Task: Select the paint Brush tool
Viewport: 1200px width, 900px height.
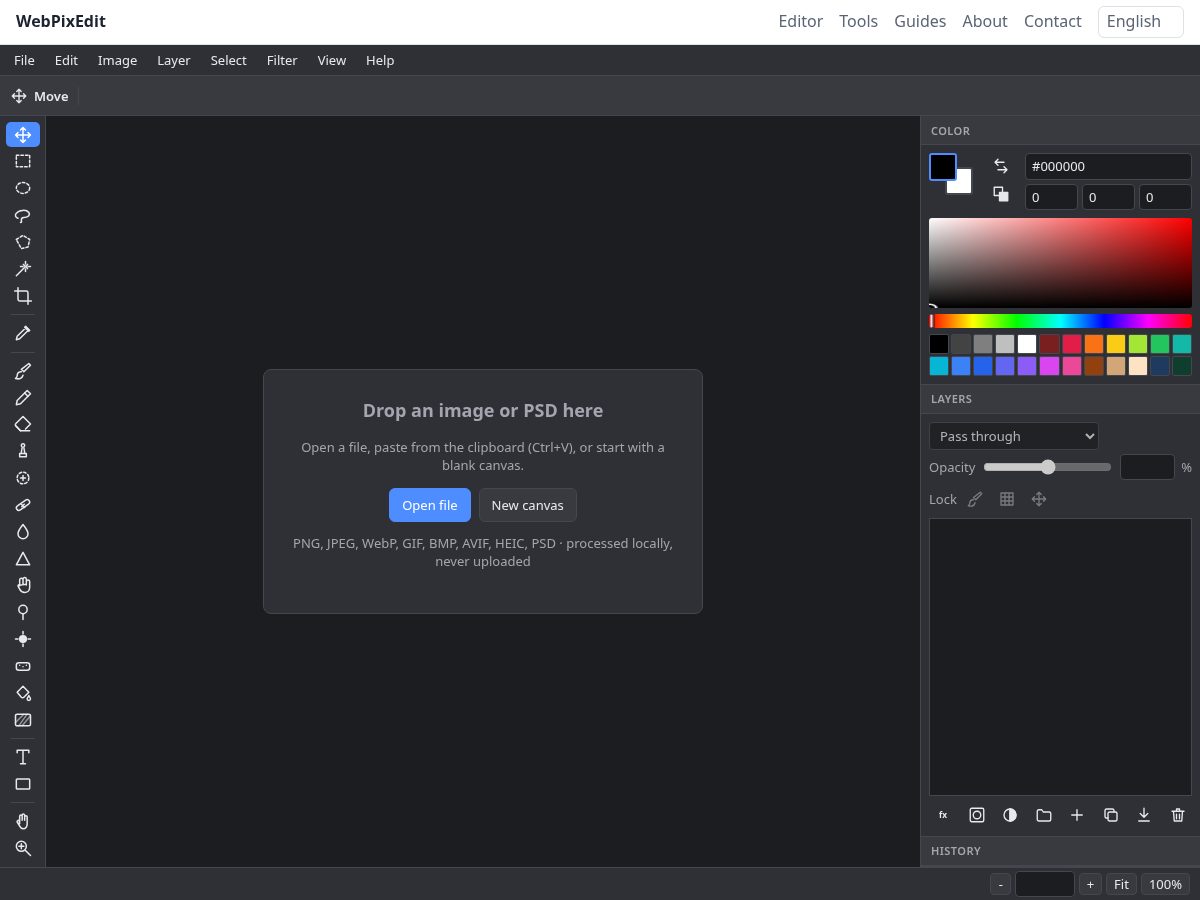Action: [x=23, y=371]
